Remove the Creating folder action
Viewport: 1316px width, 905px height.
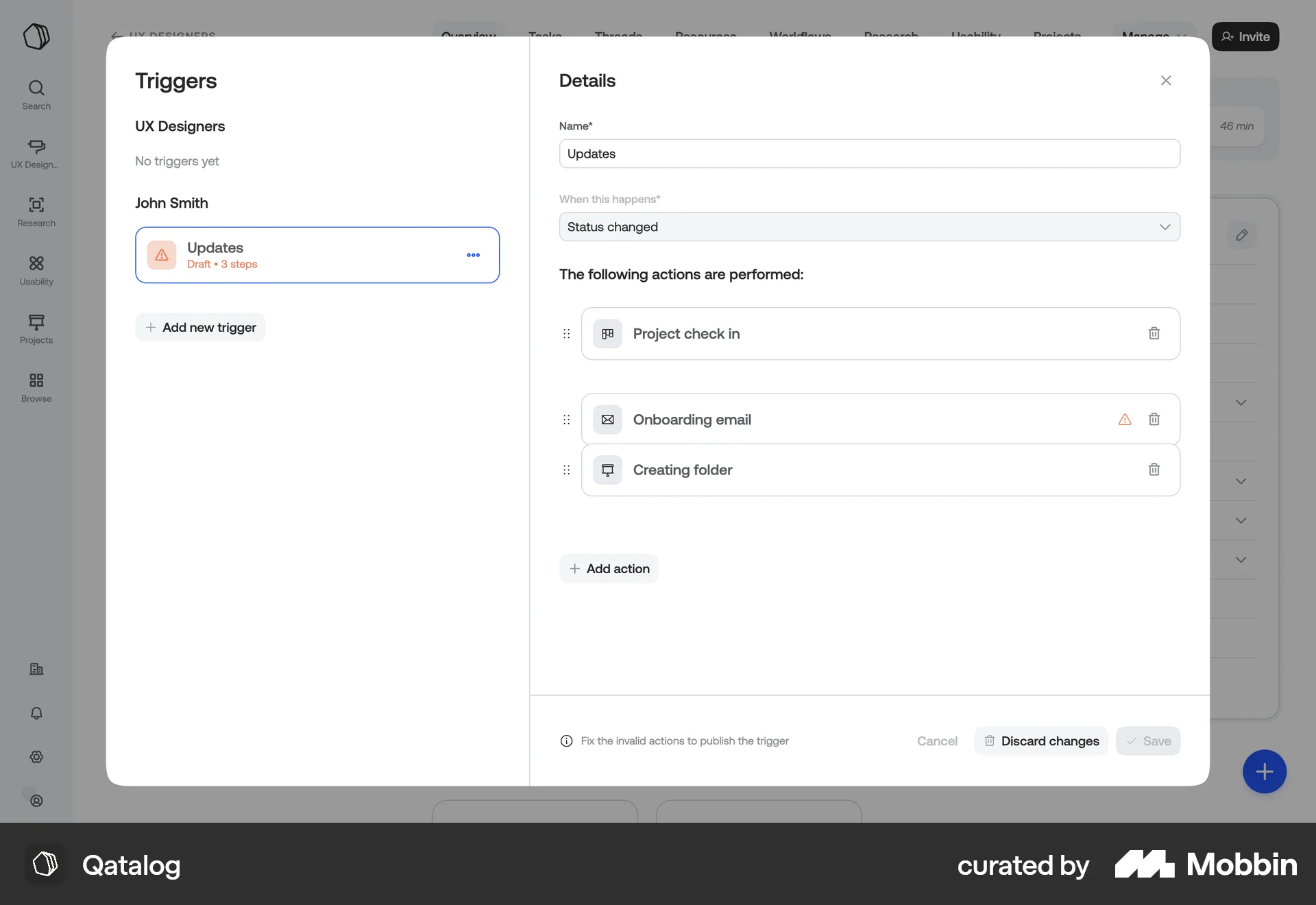[x=1154, y=470]
